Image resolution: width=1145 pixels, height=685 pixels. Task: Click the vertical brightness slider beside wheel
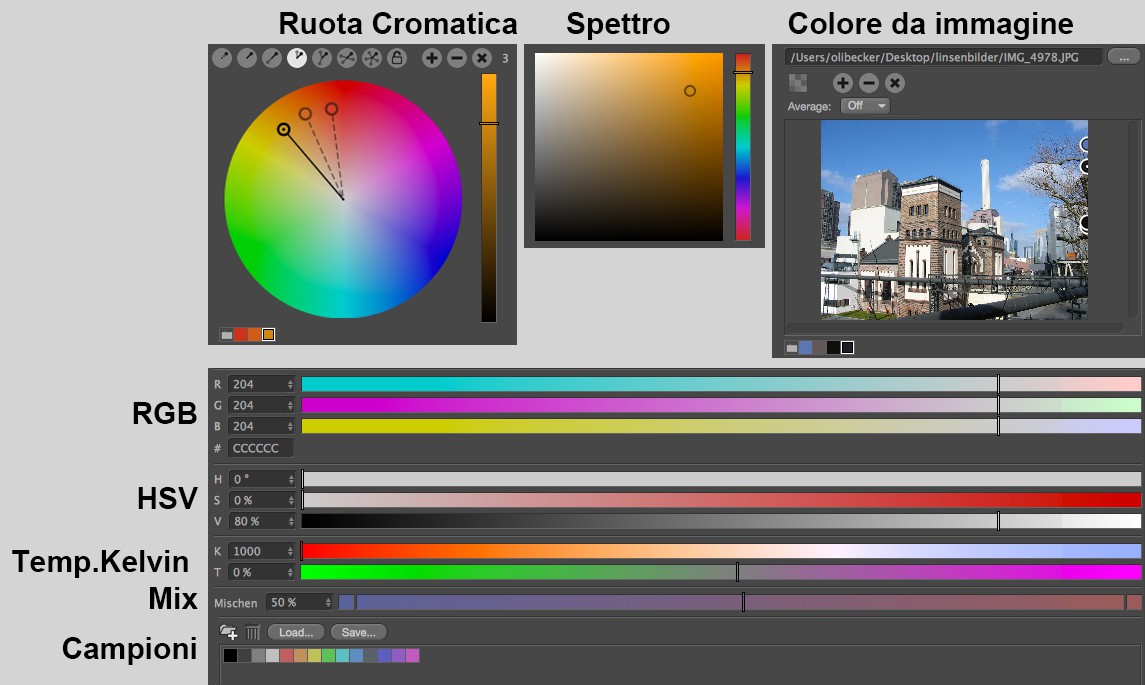tap(489, 197)
